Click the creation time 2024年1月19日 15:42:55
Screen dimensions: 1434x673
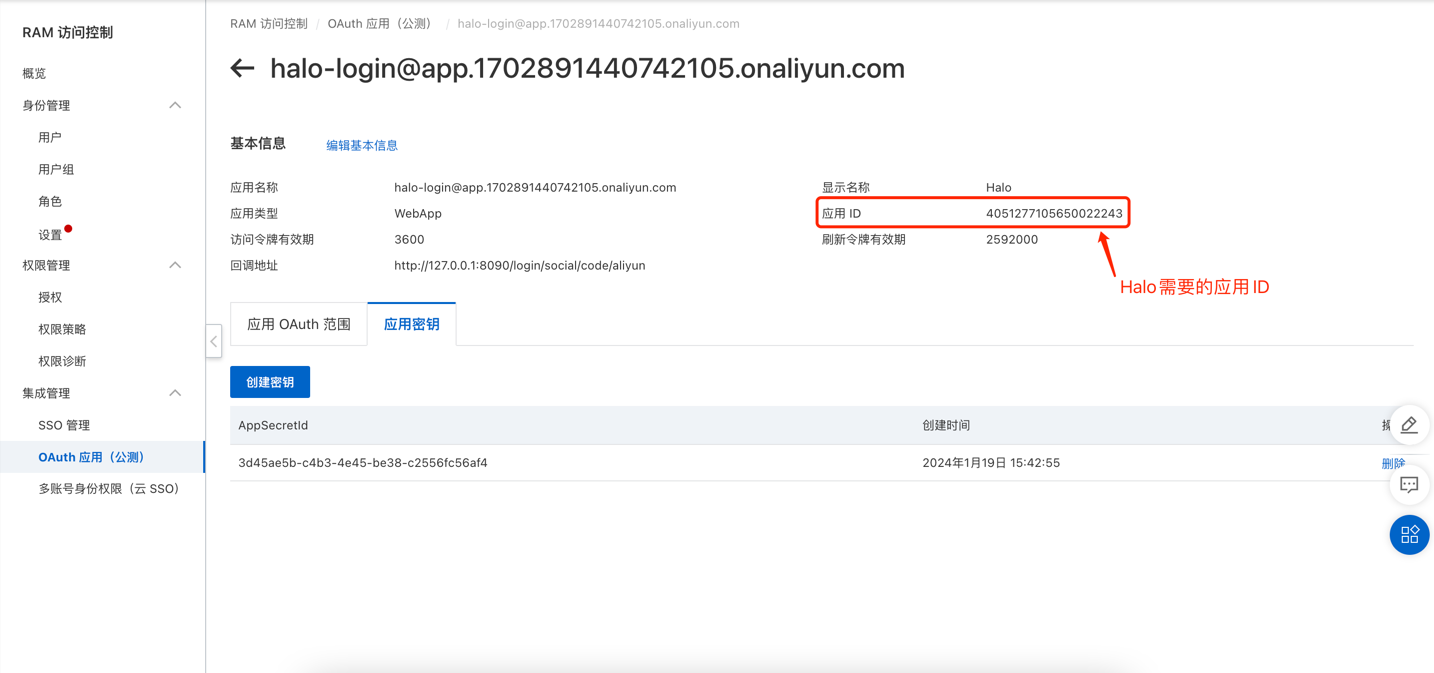[991, 463]
